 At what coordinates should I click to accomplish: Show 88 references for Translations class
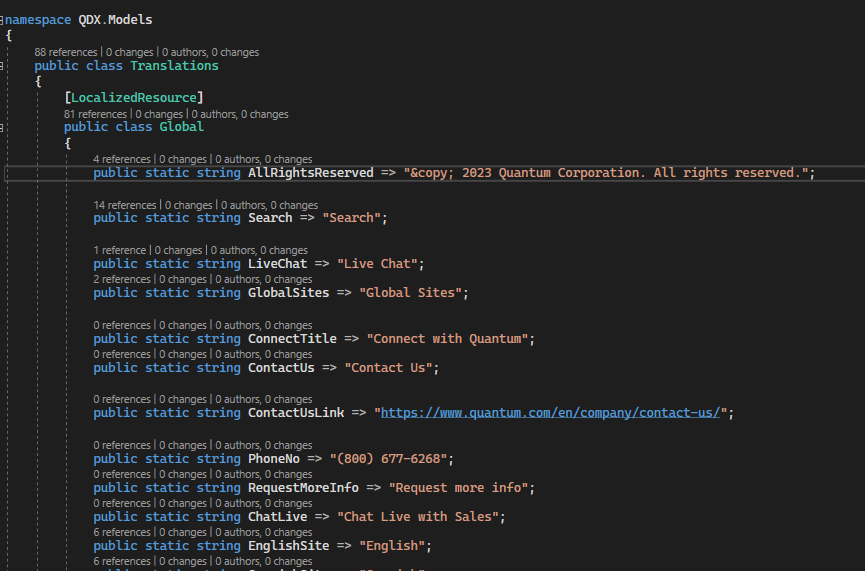pos(66,52)
